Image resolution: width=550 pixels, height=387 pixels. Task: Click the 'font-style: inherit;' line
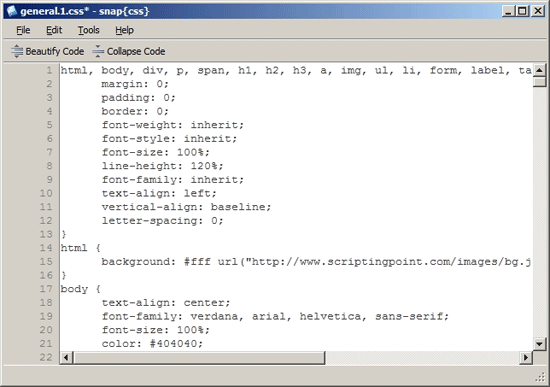click(169, 139)
